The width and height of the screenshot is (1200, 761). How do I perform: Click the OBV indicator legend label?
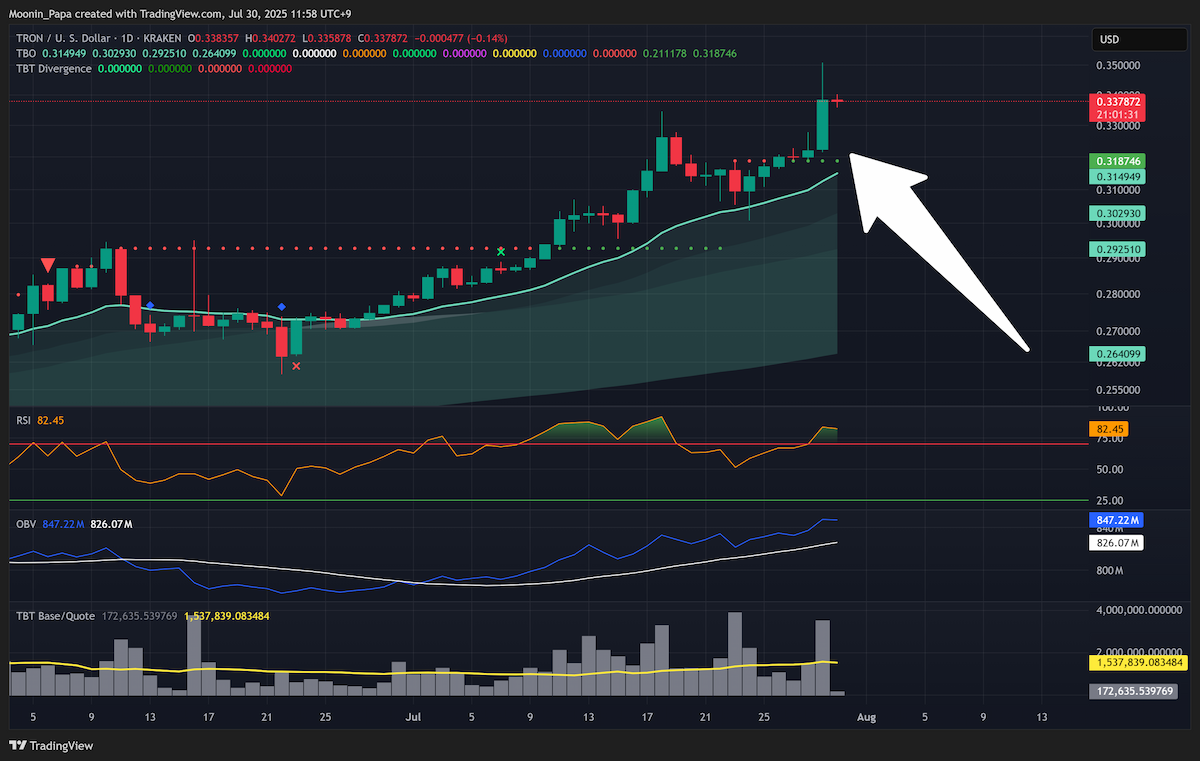click(x=26, y=522)
